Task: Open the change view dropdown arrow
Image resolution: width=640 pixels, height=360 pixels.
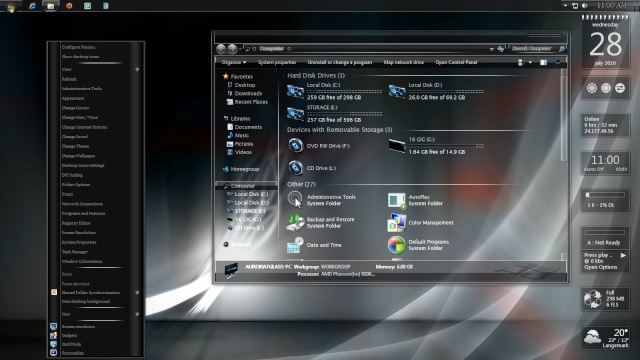Action: pos(530,62)
